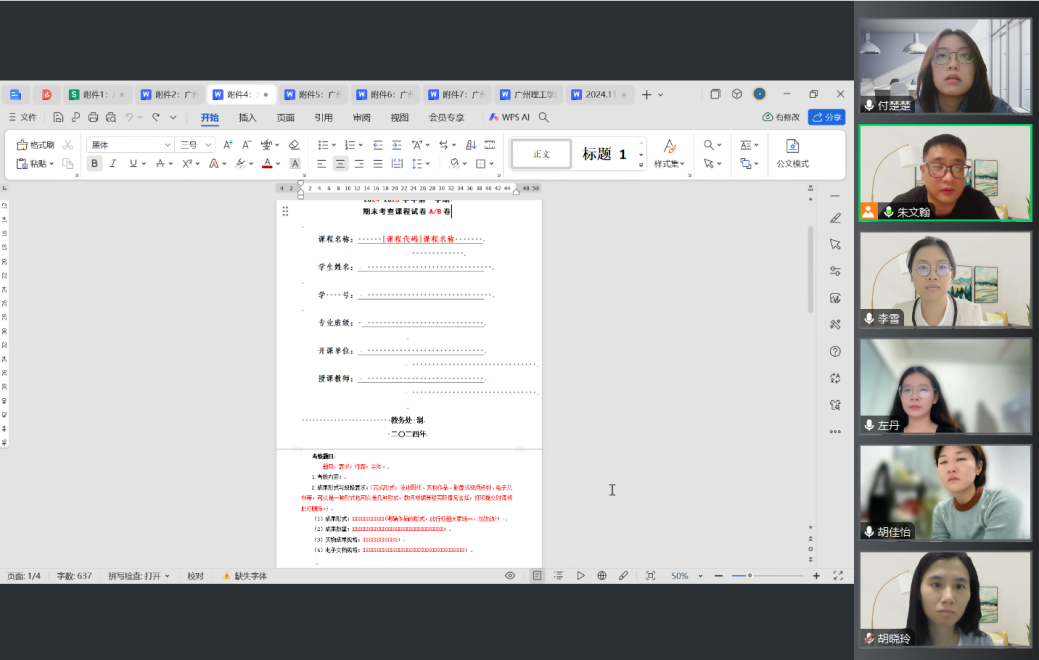
Task: Switch to the 附件5 document tab
Action: tap(312, 95)
